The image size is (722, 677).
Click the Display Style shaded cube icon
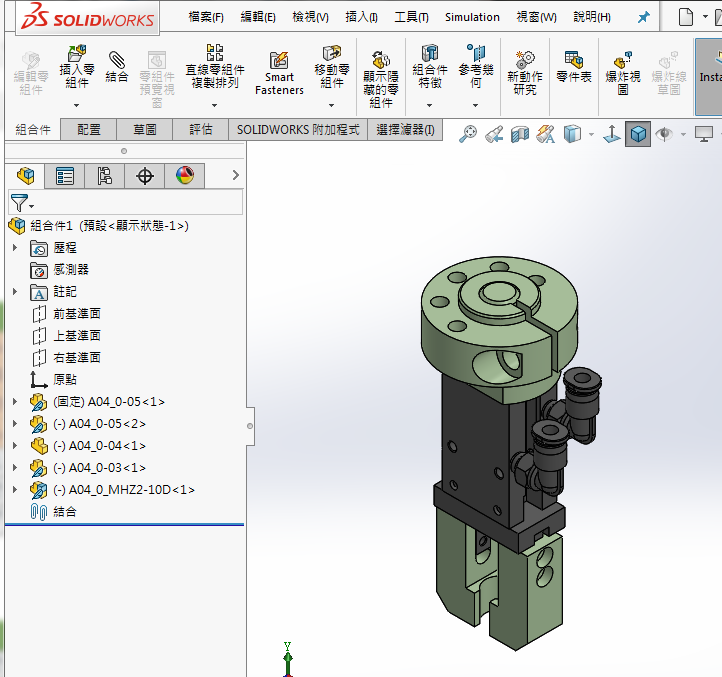tap(638, 134)
